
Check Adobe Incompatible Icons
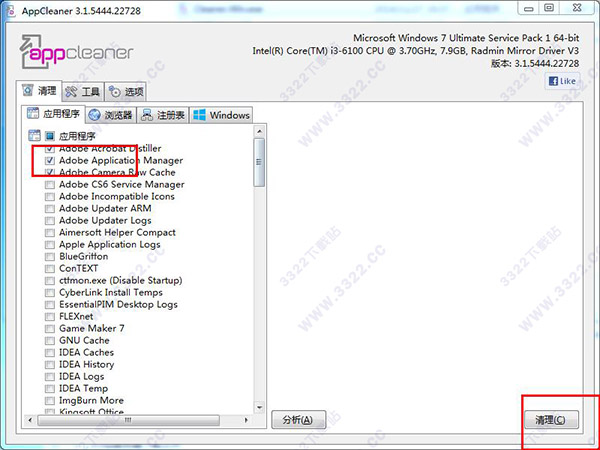click(x=50, y=197)
